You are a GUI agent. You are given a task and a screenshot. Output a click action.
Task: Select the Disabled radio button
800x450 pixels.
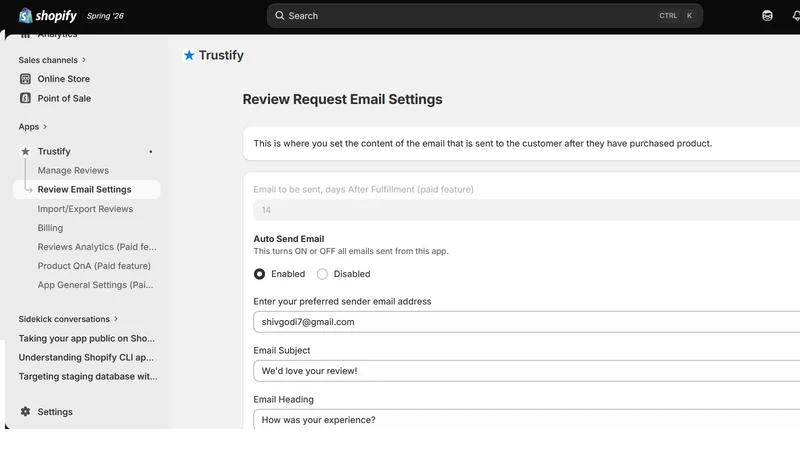coord(322,274)
